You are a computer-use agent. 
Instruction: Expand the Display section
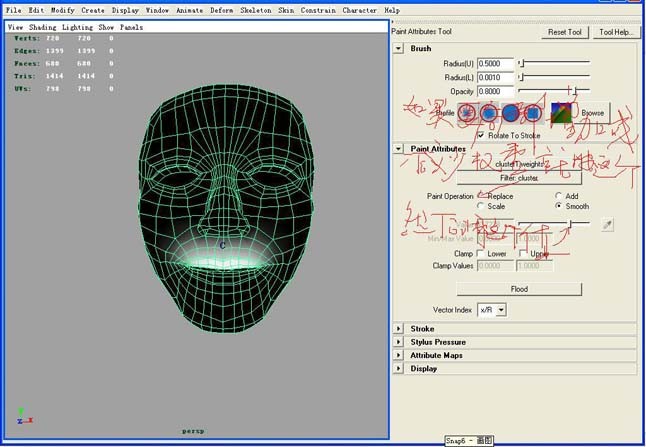point(398,368)
